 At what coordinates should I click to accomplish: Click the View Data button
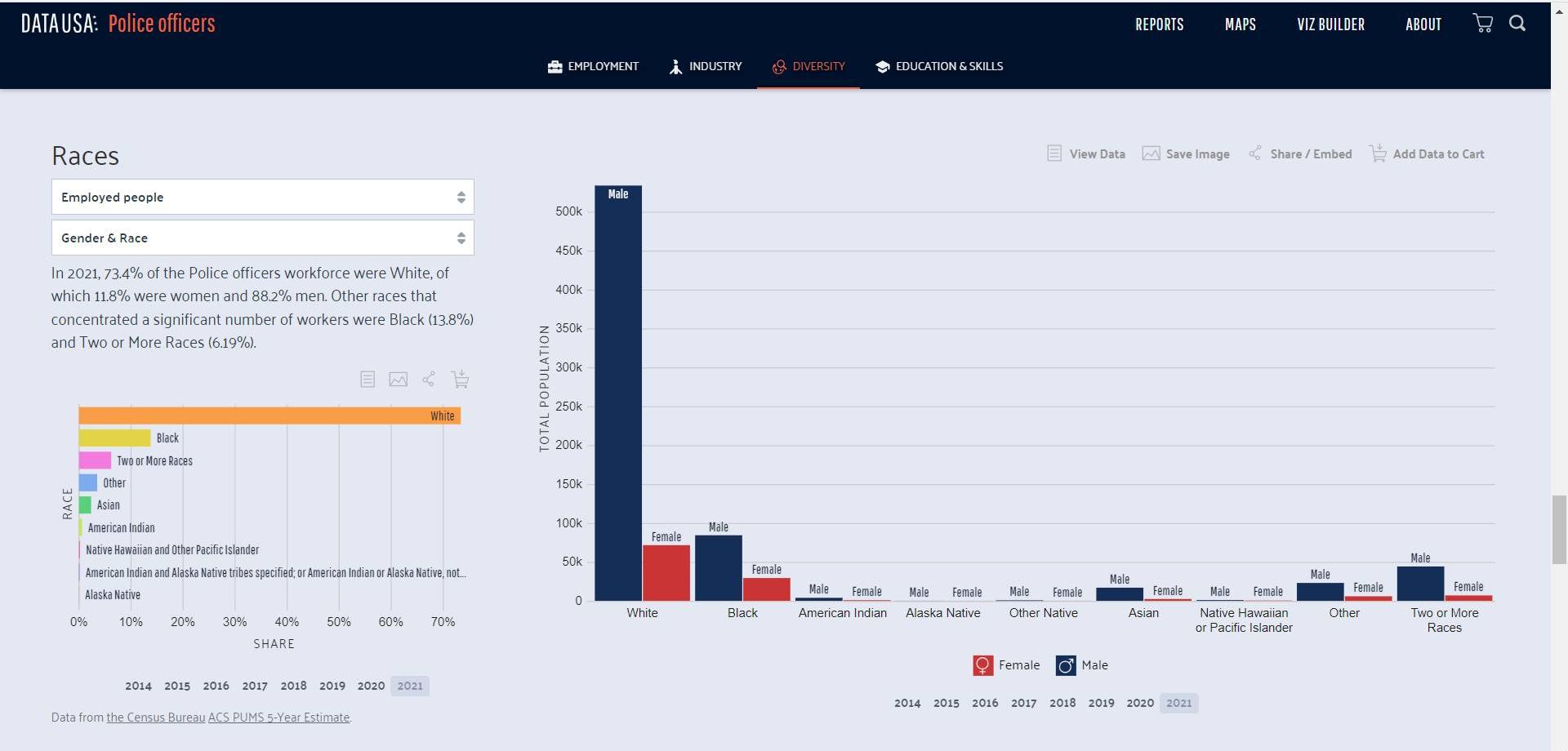pos(1086,154)
